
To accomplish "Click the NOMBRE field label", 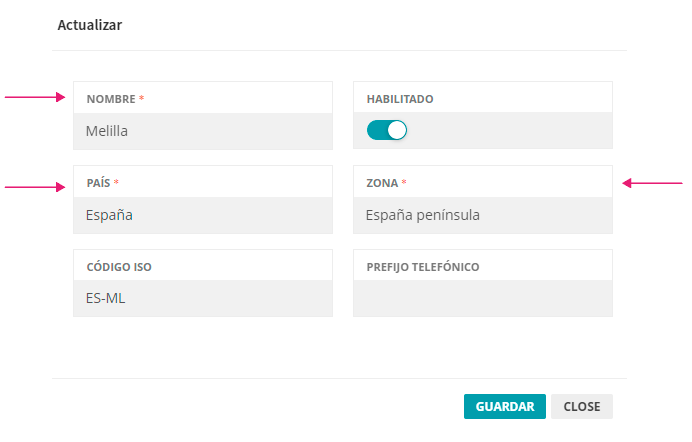I will [x=110, y=99].
